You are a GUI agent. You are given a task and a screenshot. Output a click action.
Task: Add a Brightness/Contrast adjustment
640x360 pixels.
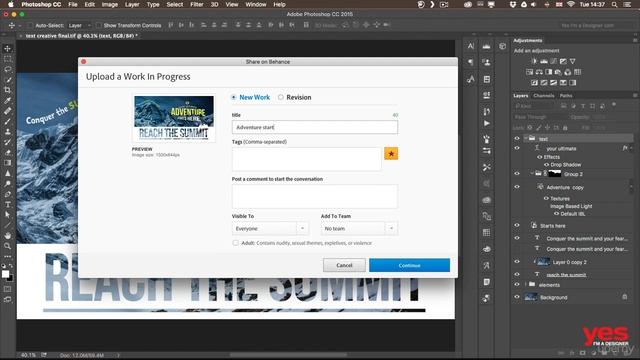pos(534,61)
